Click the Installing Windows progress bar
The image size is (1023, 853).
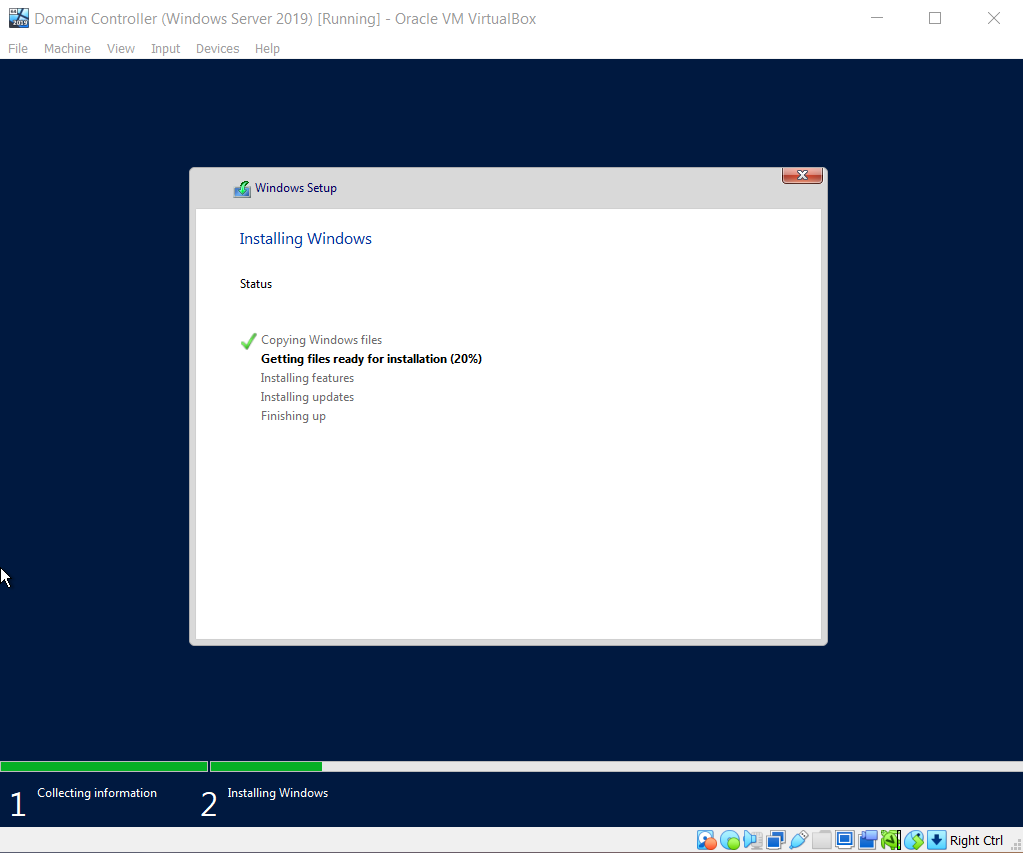(x=265, y=766)
